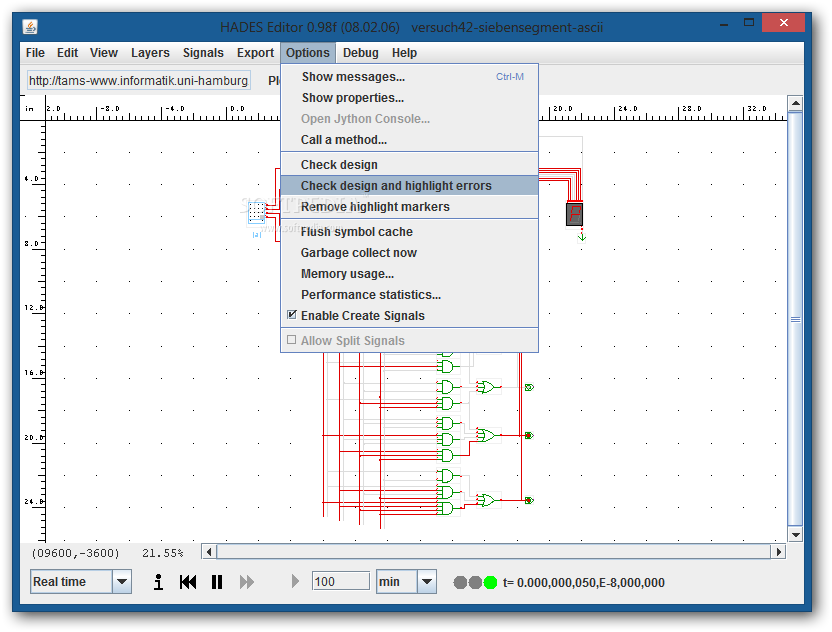Click the bottom output pin connector
Screen dimensions: 832x632
click(529, 500)
